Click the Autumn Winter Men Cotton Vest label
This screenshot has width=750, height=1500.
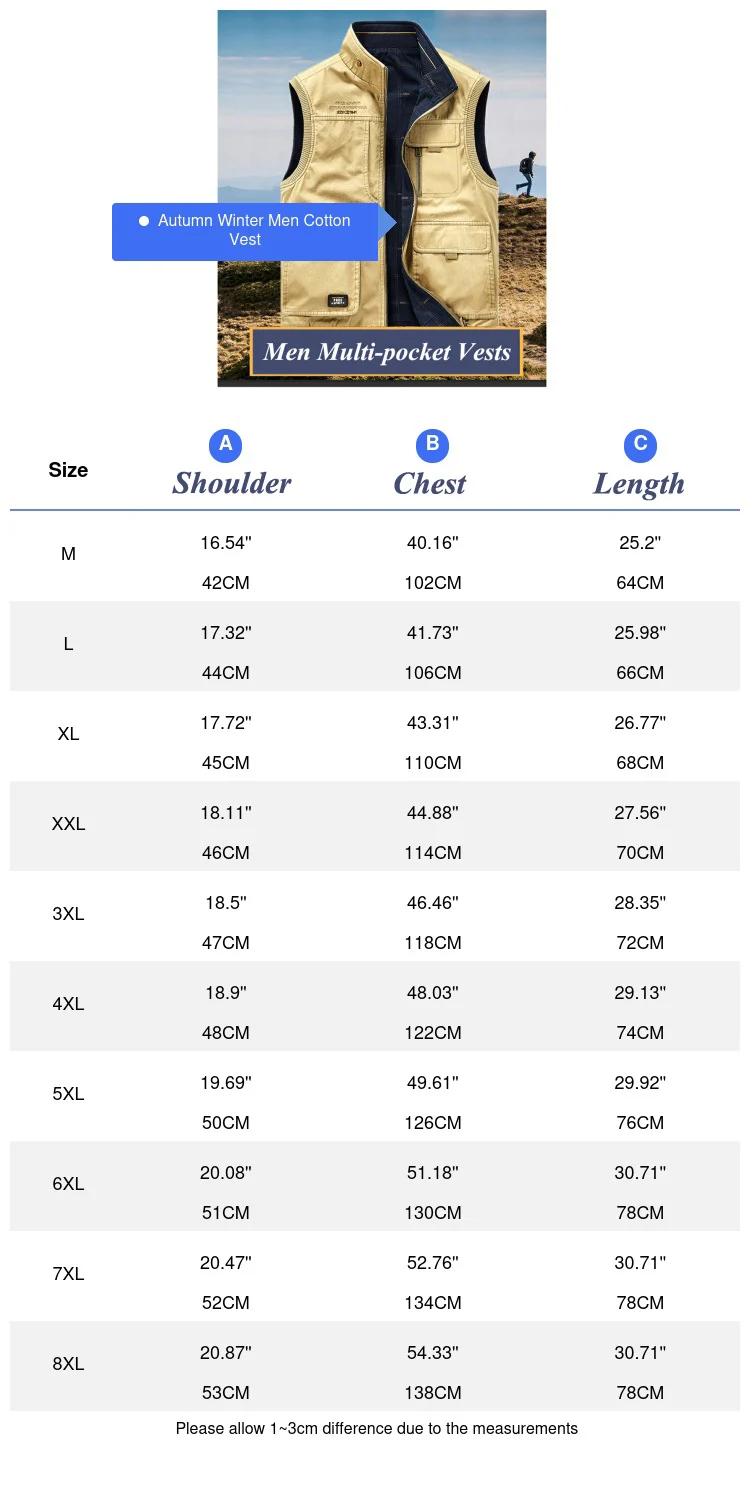[x=254, y=230]
